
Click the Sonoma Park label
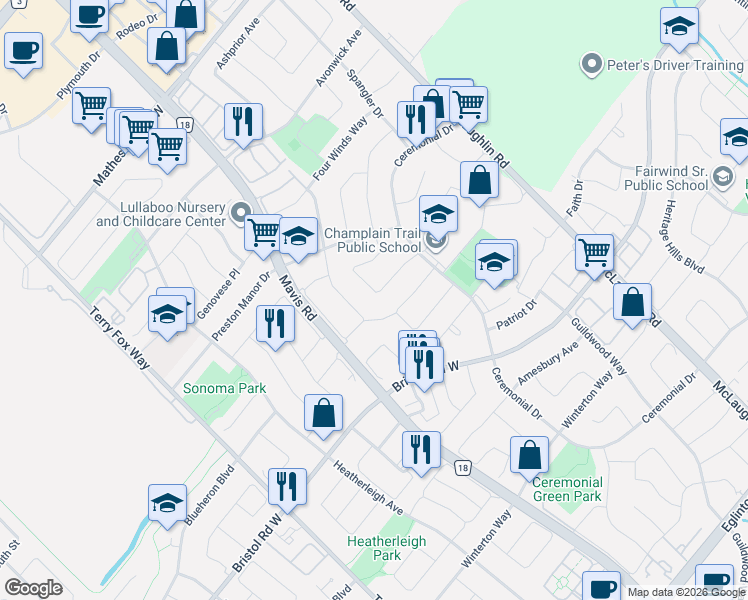tap(225, 388)
